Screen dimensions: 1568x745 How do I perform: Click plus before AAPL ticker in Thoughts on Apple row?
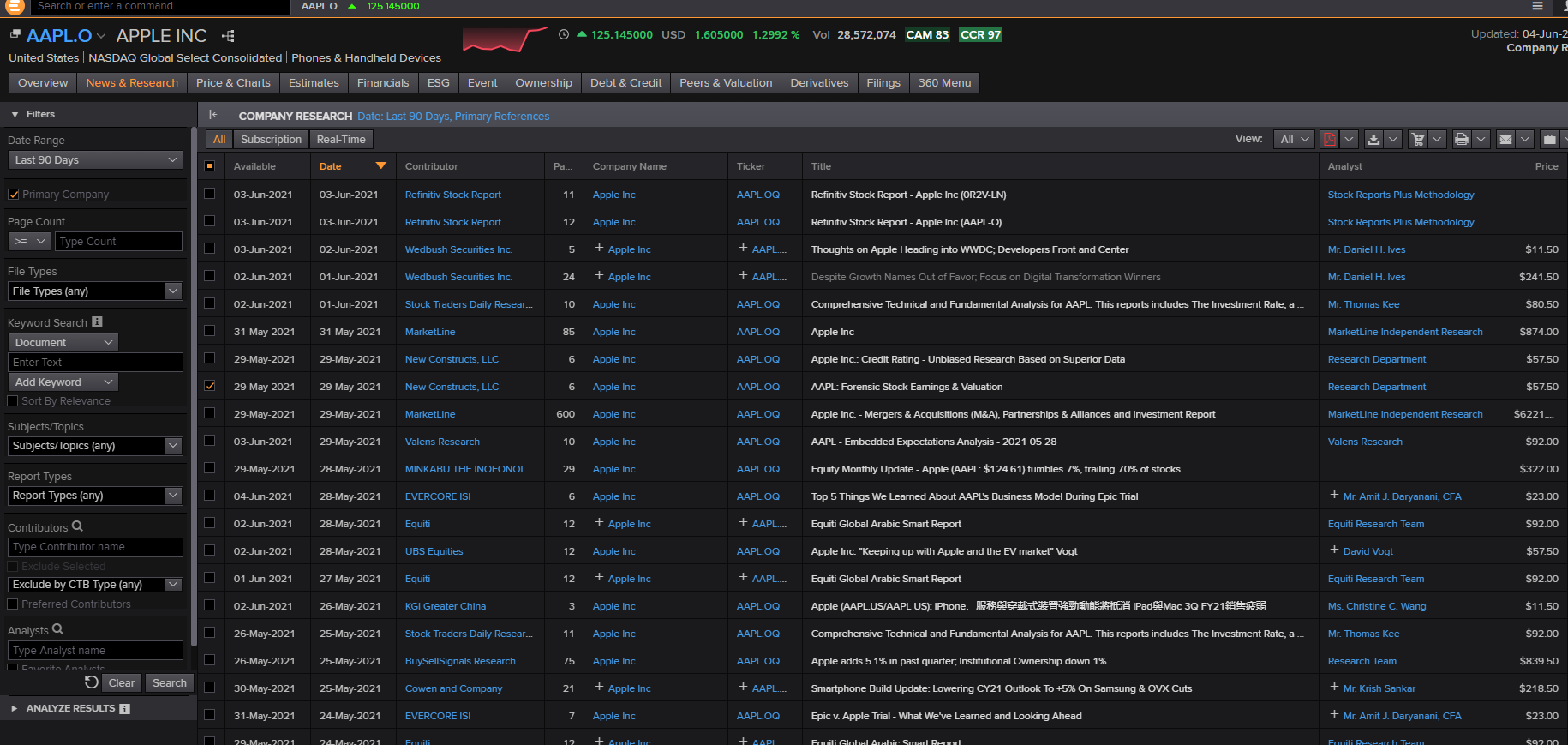(743, 249)
